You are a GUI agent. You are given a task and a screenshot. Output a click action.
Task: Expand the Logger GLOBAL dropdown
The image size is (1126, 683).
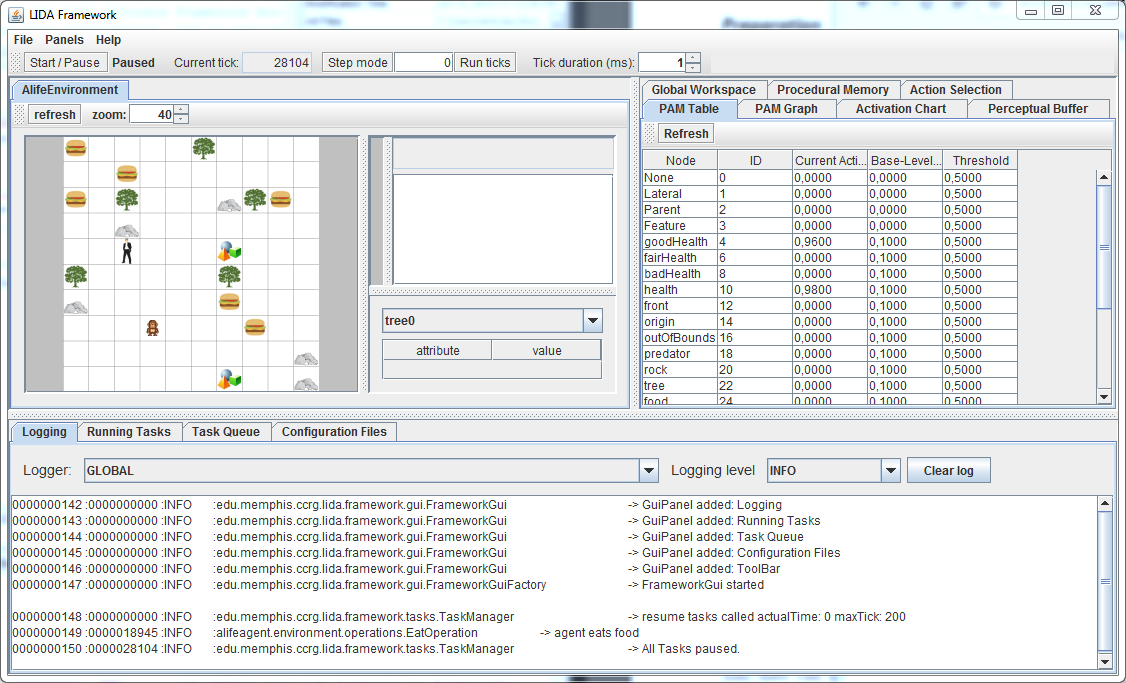(x=649, y=470)
